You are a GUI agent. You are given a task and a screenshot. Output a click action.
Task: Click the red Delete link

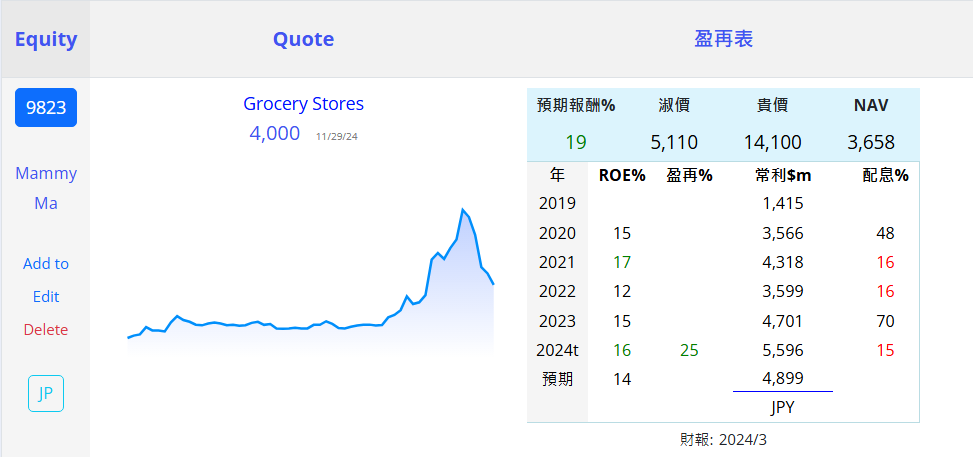[46, 330]
